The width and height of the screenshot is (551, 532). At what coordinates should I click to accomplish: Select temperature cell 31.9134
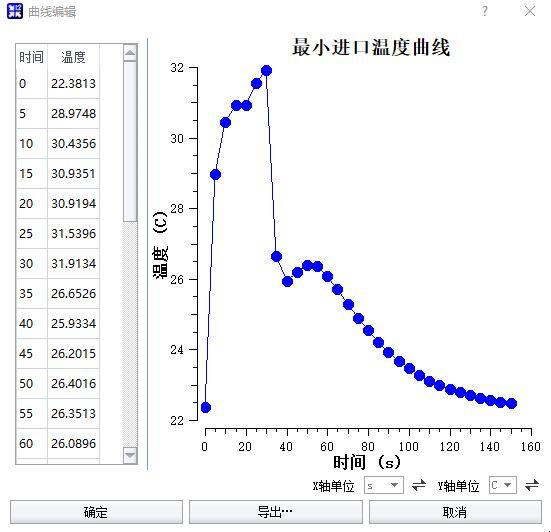click(73, 264)
